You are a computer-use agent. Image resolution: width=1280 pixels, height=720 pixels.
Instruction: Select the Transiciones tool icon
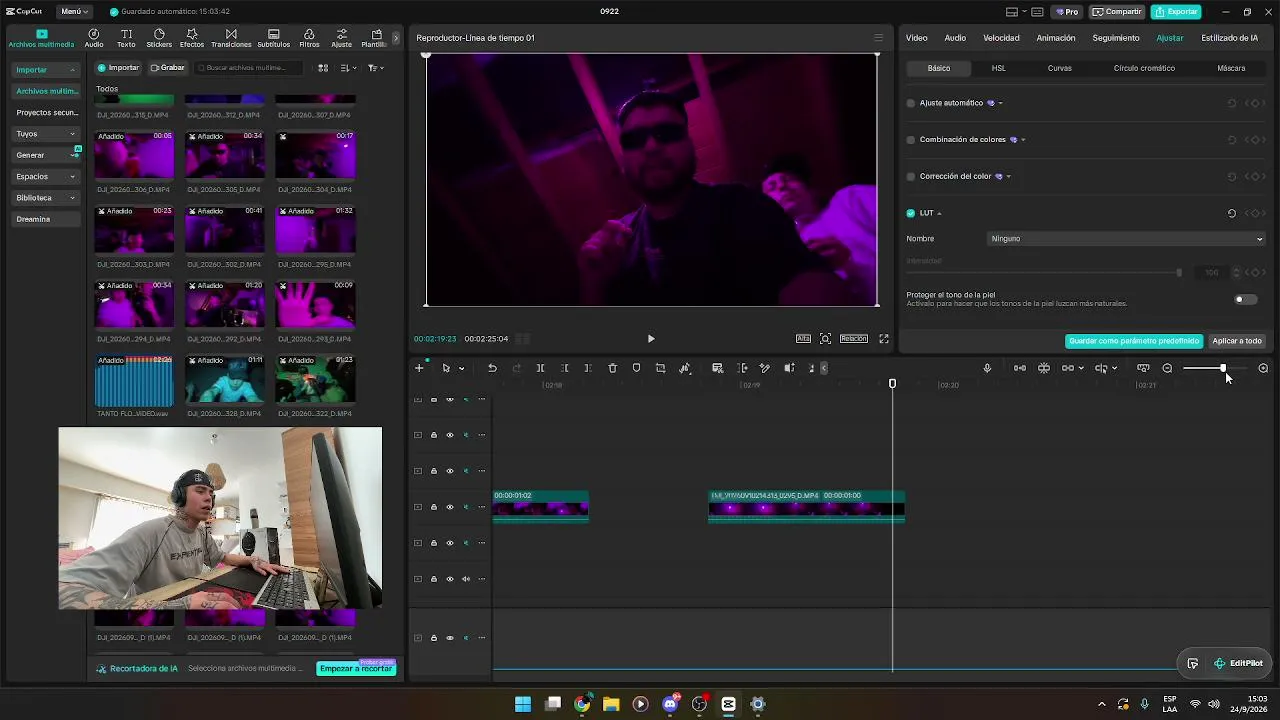pyautogui.click(x=231, y=38)
